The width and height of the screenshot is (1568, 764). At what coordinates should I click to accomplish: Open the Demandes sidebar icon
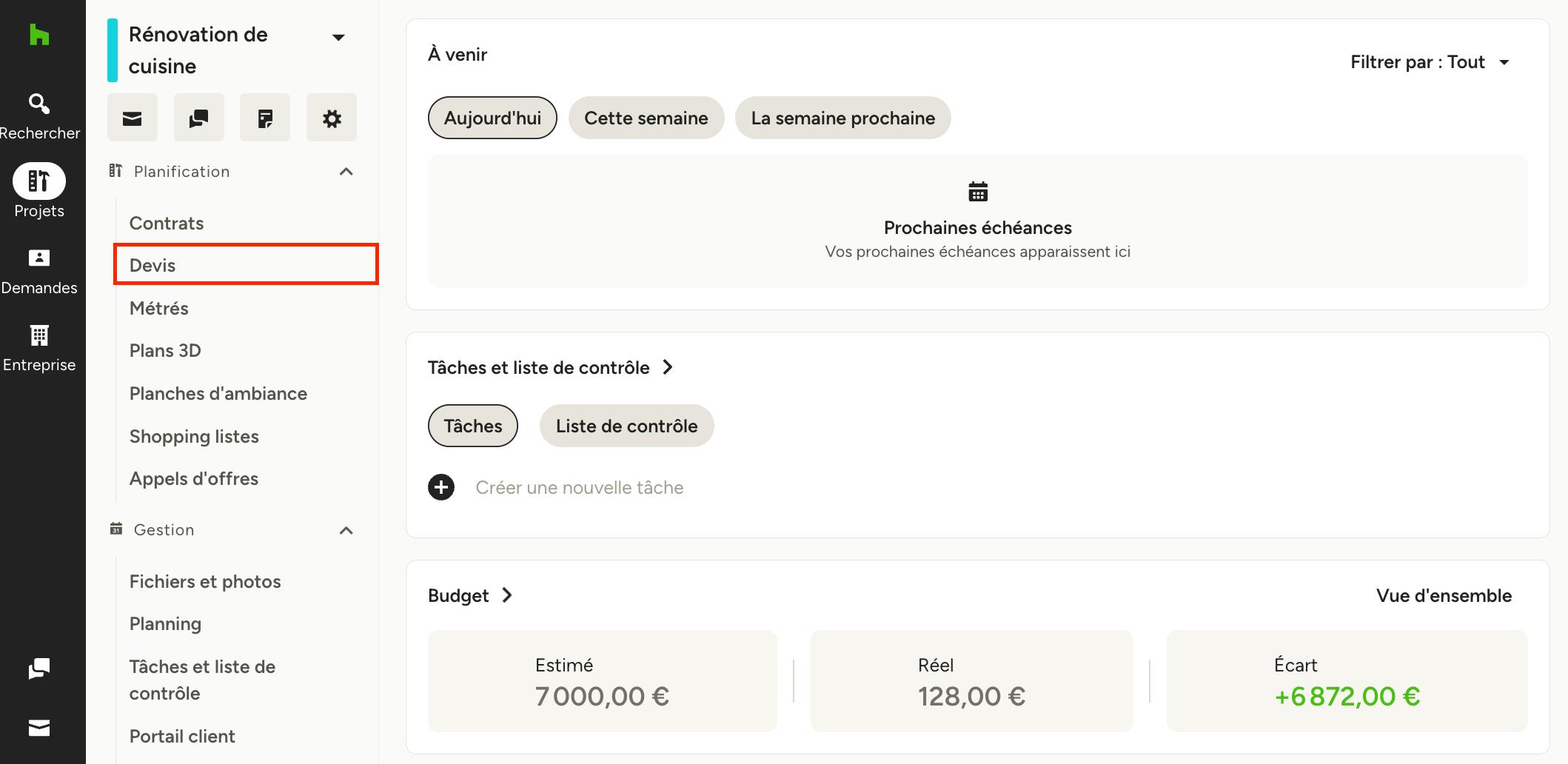pos(39,258)
